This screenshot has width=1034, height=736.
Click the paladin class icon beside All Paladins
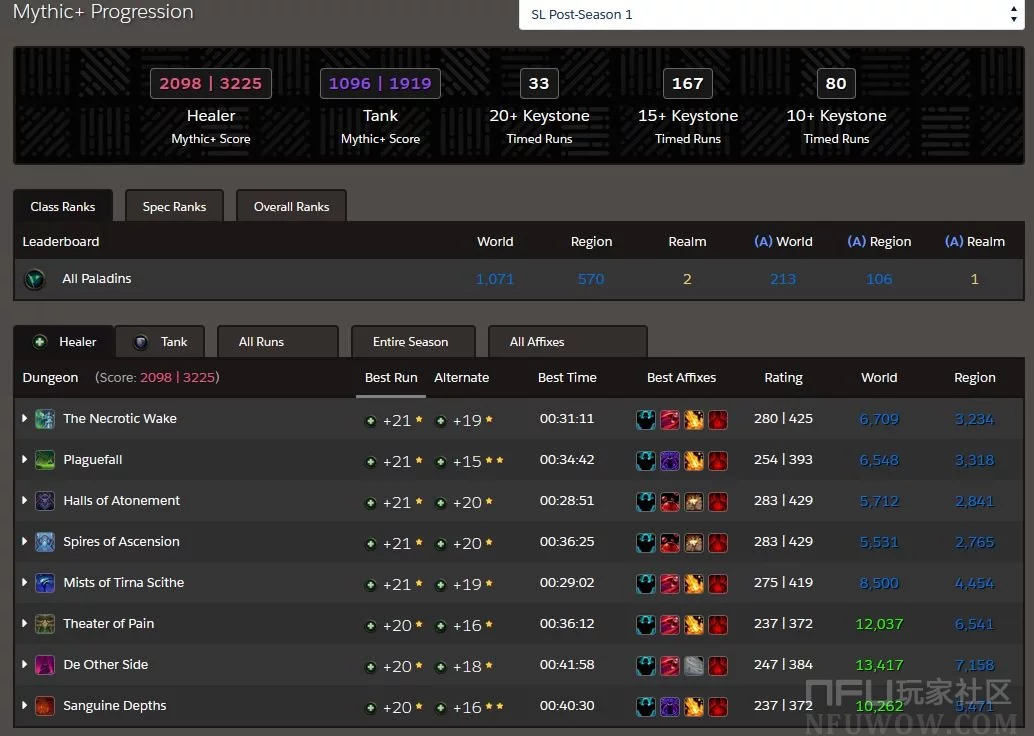35,279
